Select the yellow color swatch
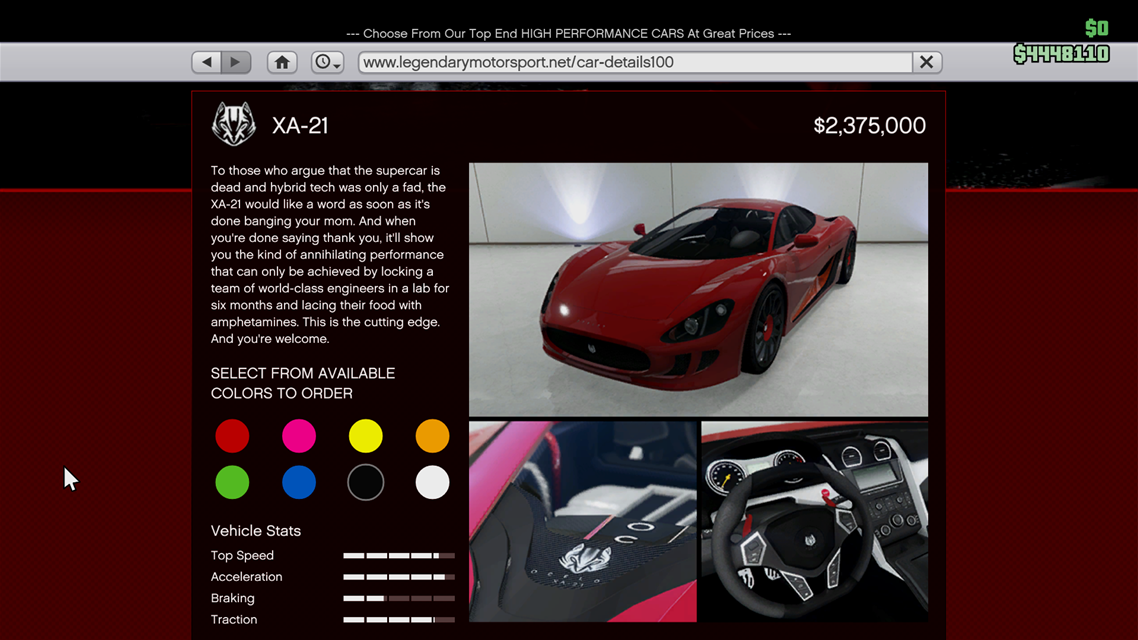 coord(366,436)
